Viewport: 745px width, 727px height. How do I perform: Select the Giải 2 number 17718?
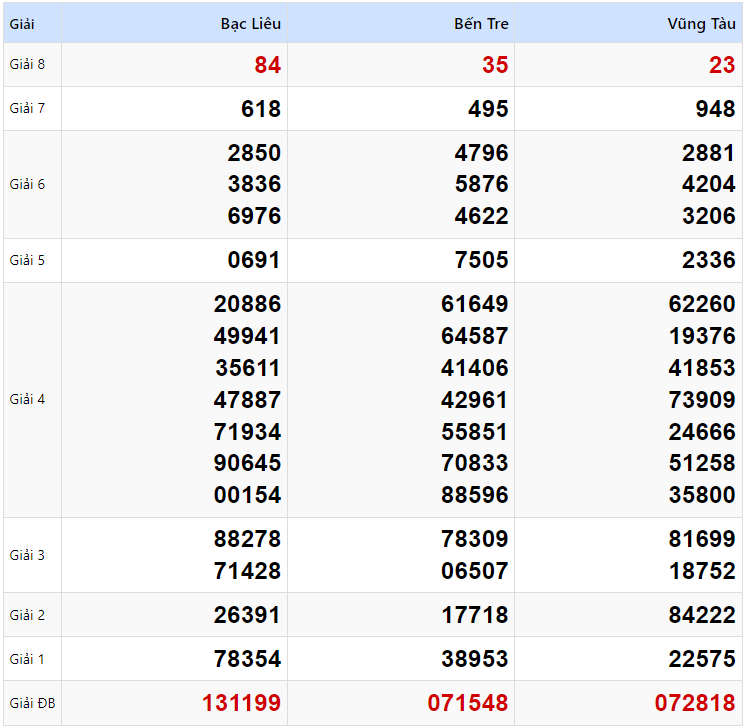pyautogui.click(x=475, y=615)
